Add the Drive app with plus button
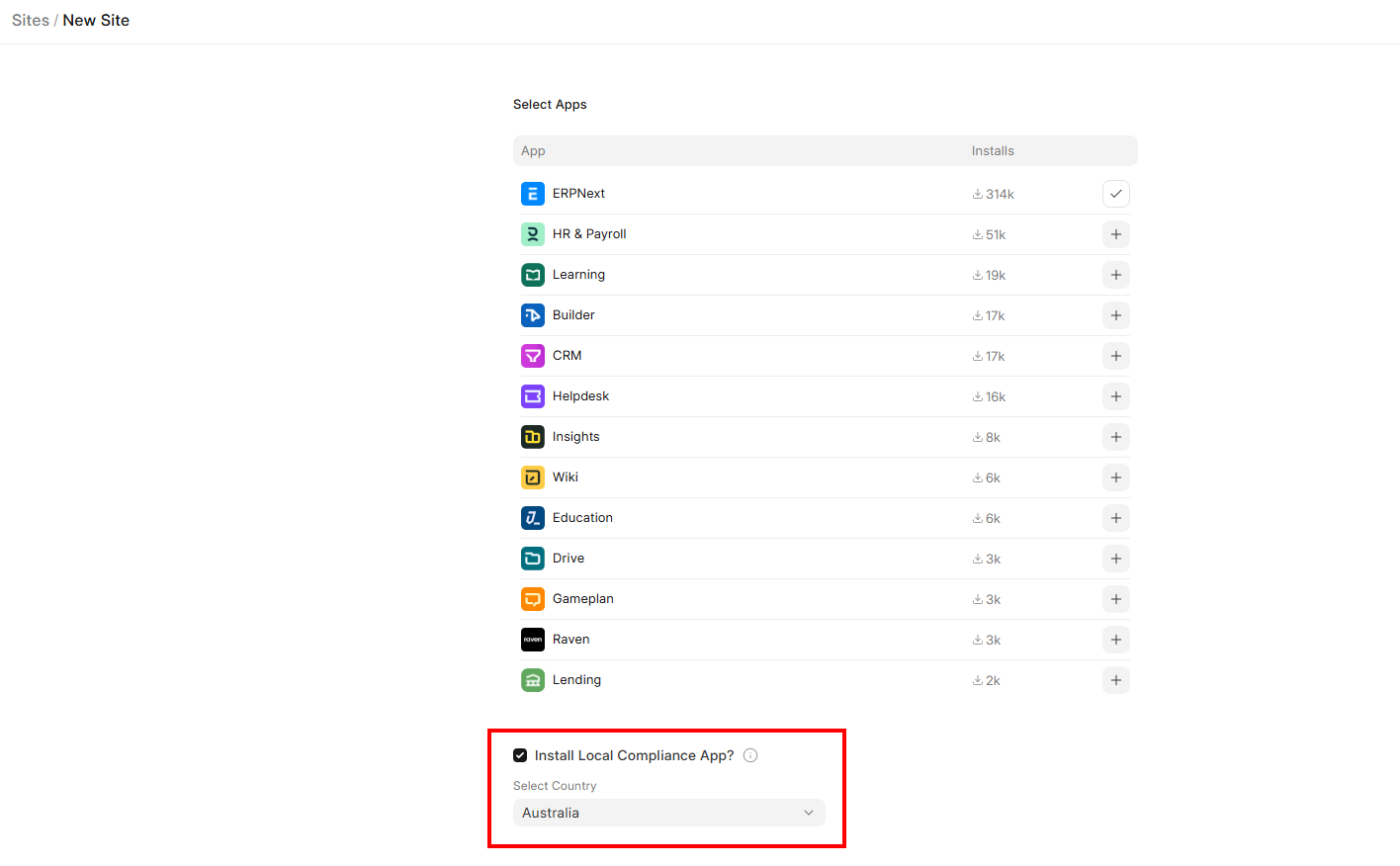 click(x=1115, y=559)
